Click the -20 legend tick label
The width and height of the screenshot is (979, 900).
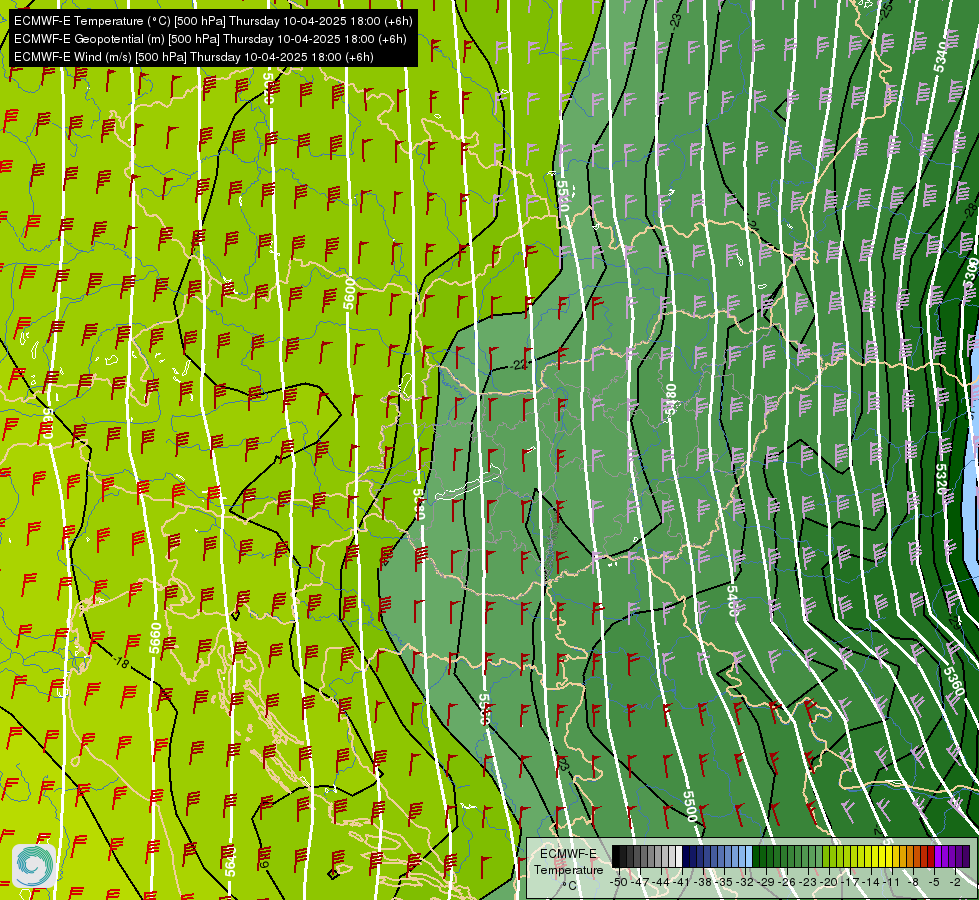click(x=829, y=883)
